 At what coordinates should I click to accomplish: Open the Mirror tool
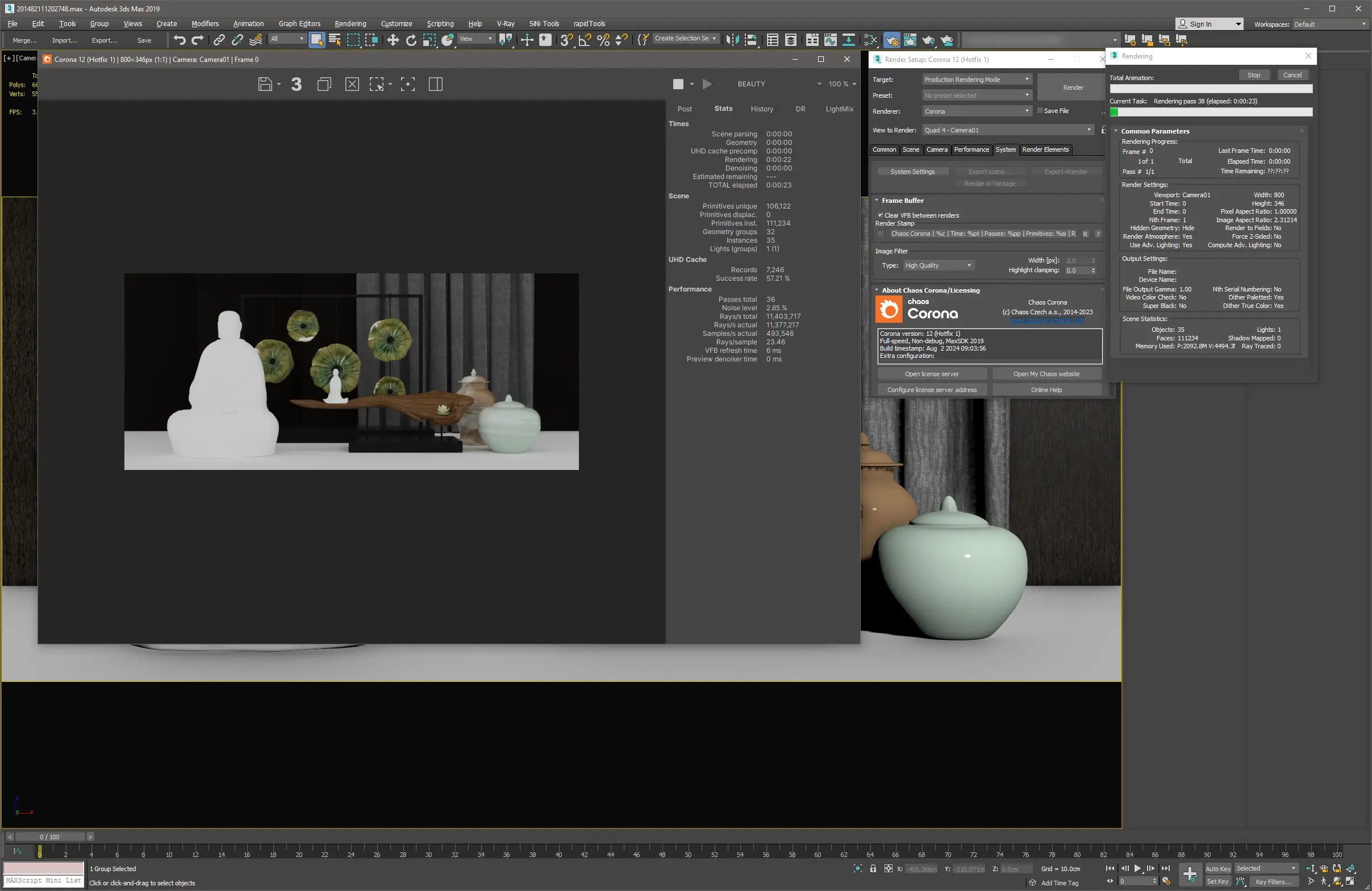pyautogui.click(x=732, y=40)
